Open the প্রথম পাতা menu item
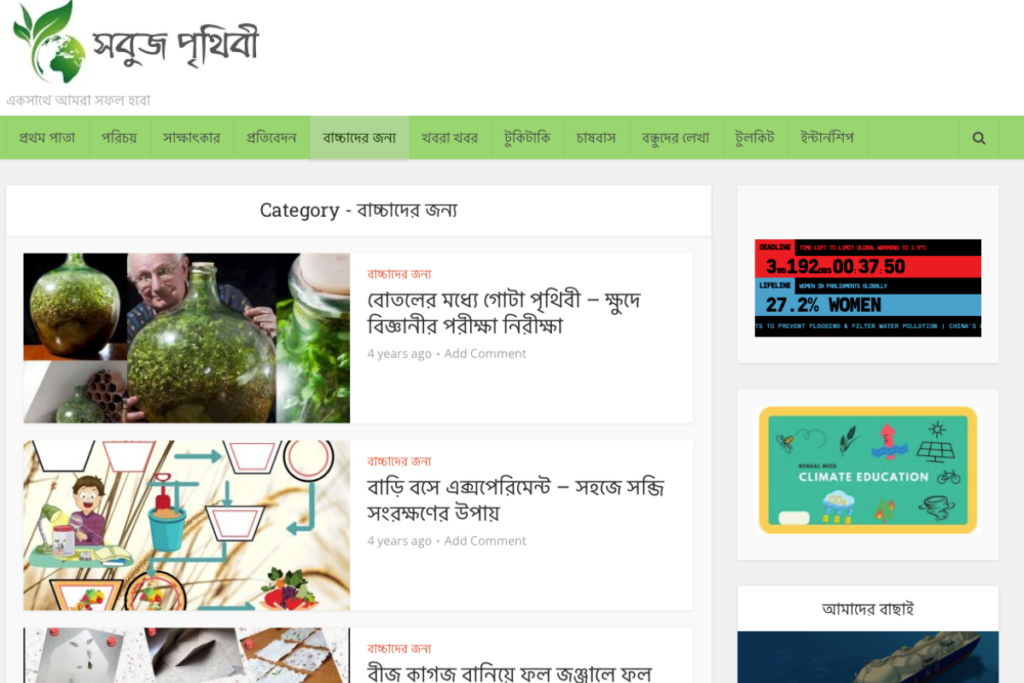The width and height of the screenshot is (1024, 683). (x=47, y=138)
